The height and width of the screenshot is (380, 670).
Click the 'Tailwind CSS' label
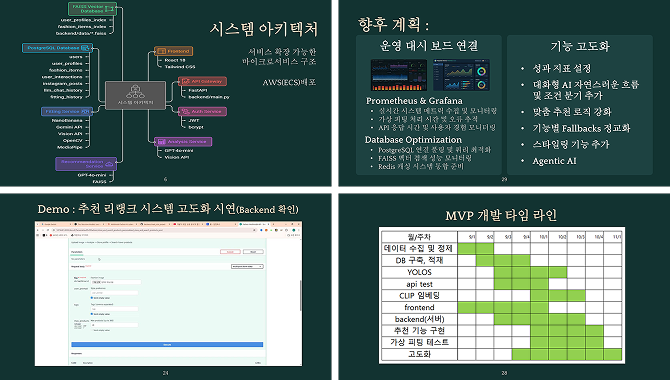coord(180,67)
